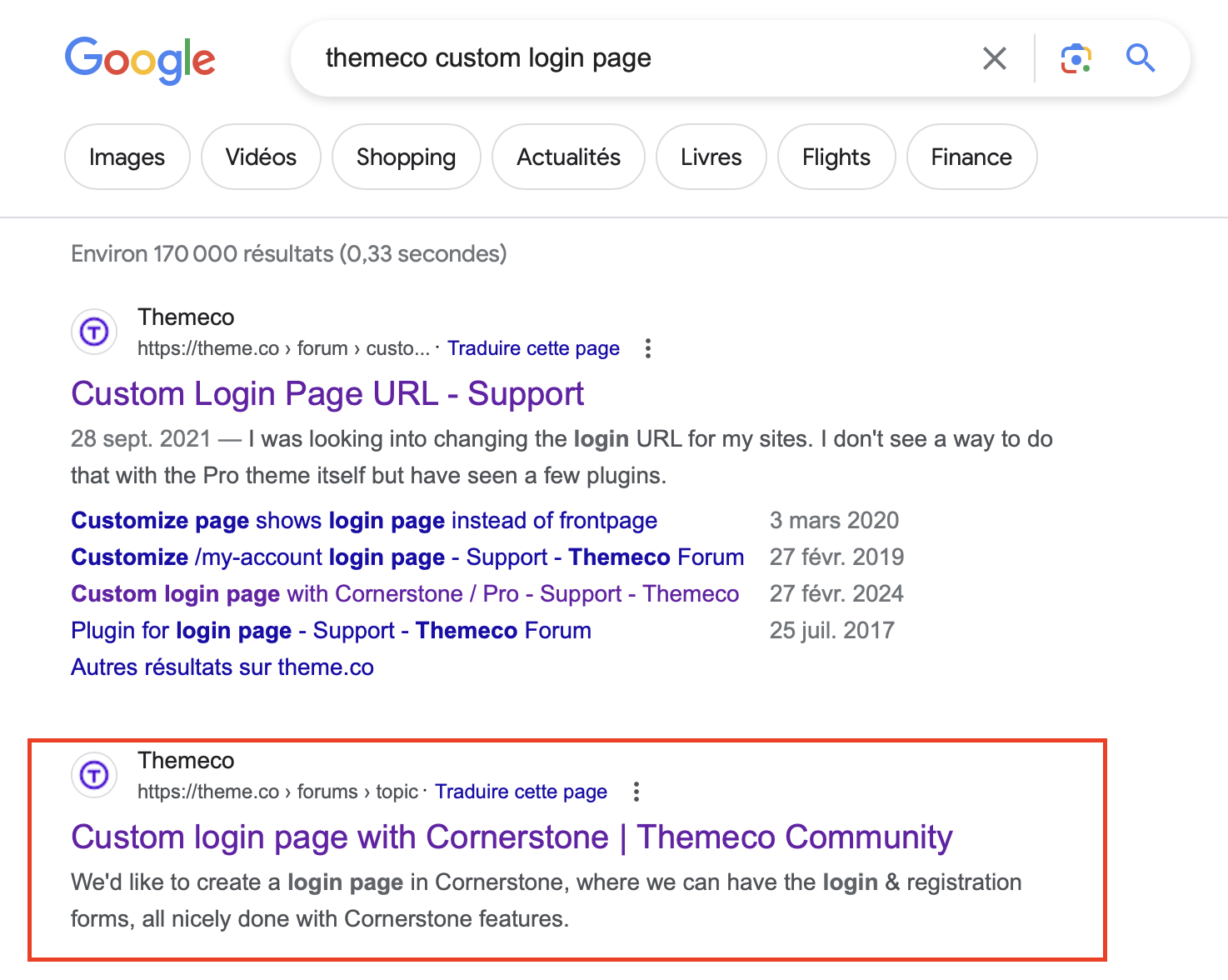Viewport: 1228px width, 980px height.
Task: Open the Livres filter
Action: pyautogui.click(x=711, y=157)
